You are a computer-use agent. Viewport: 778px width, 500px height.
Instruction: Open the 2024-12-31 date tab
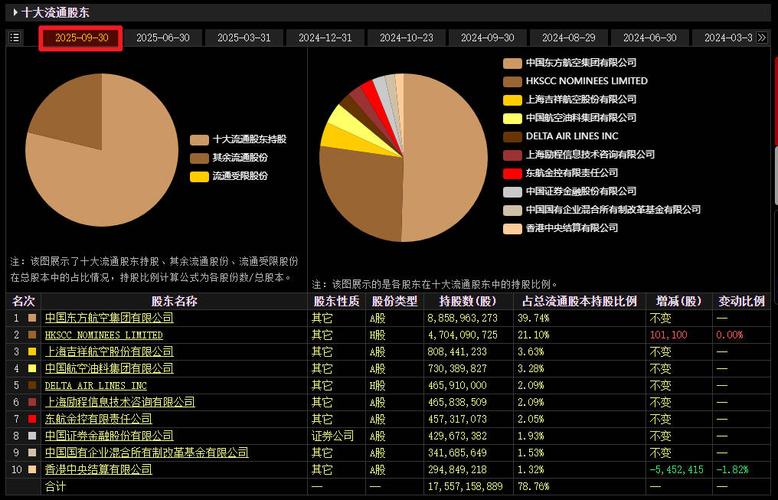tap(325, 38)
